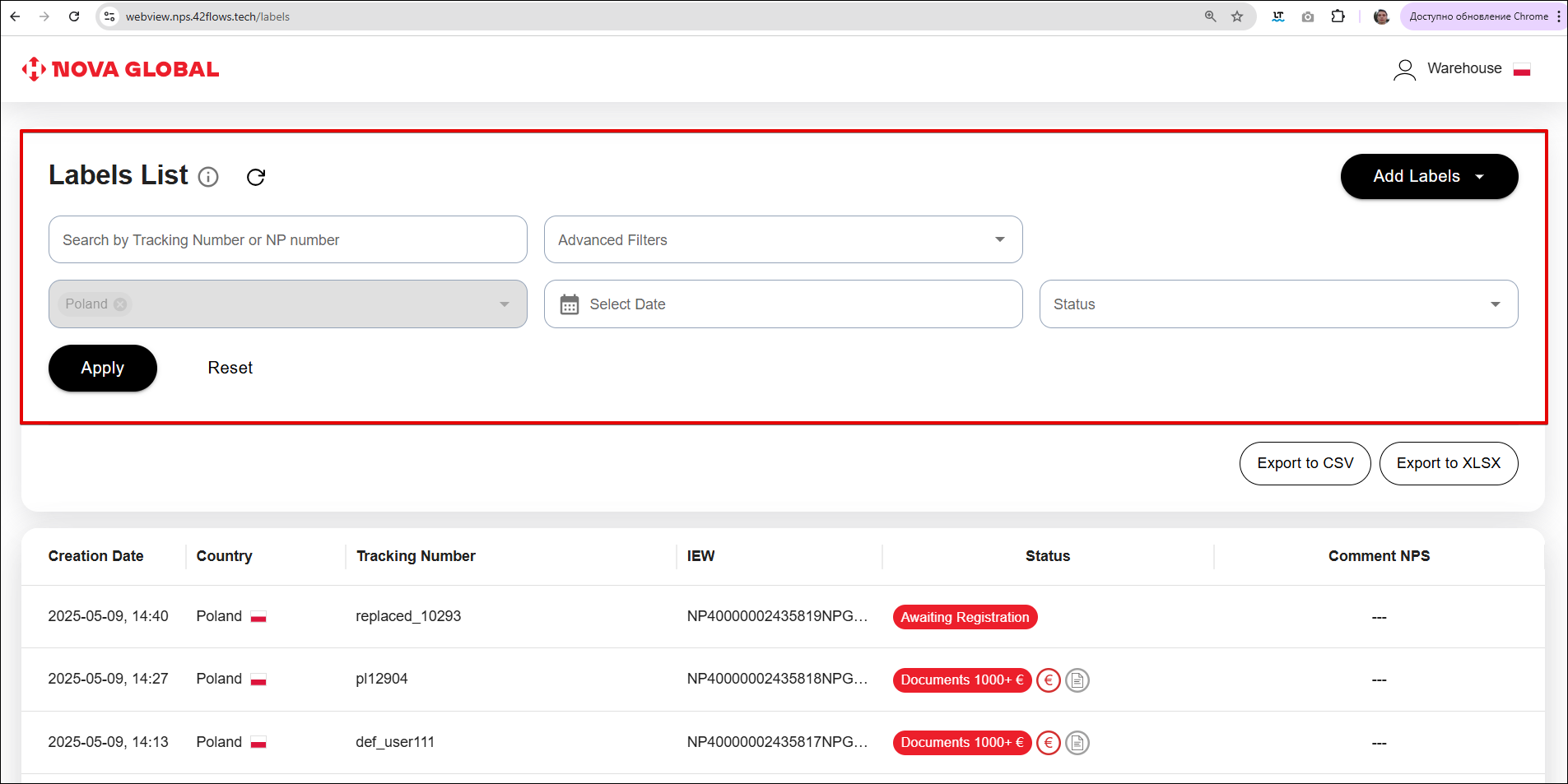1568x784 pixels.
Task: Open the Status filter dropdown
Action: (x=1277, y=304)
